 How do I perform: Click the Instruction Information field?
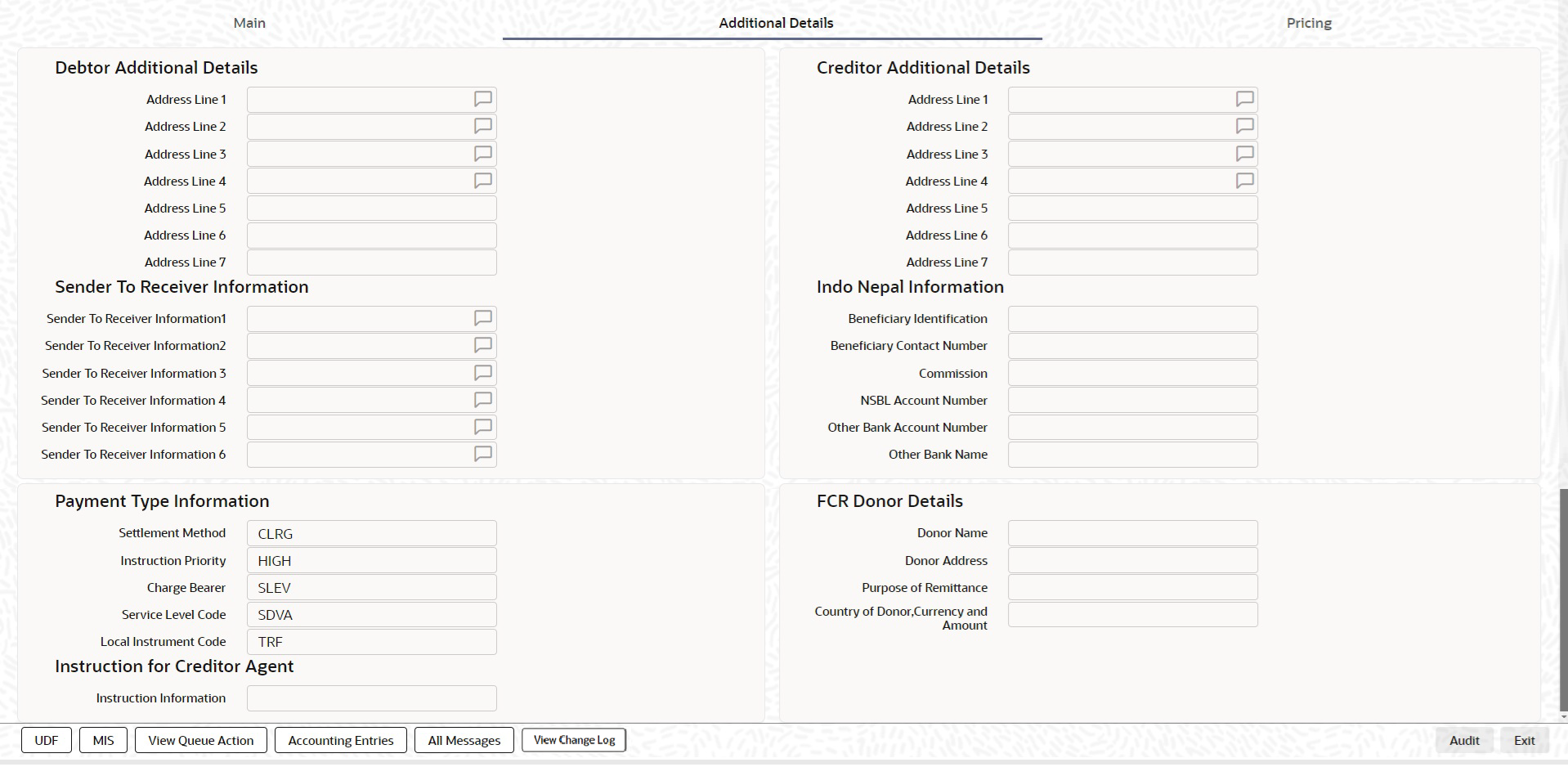coord(372,697)
